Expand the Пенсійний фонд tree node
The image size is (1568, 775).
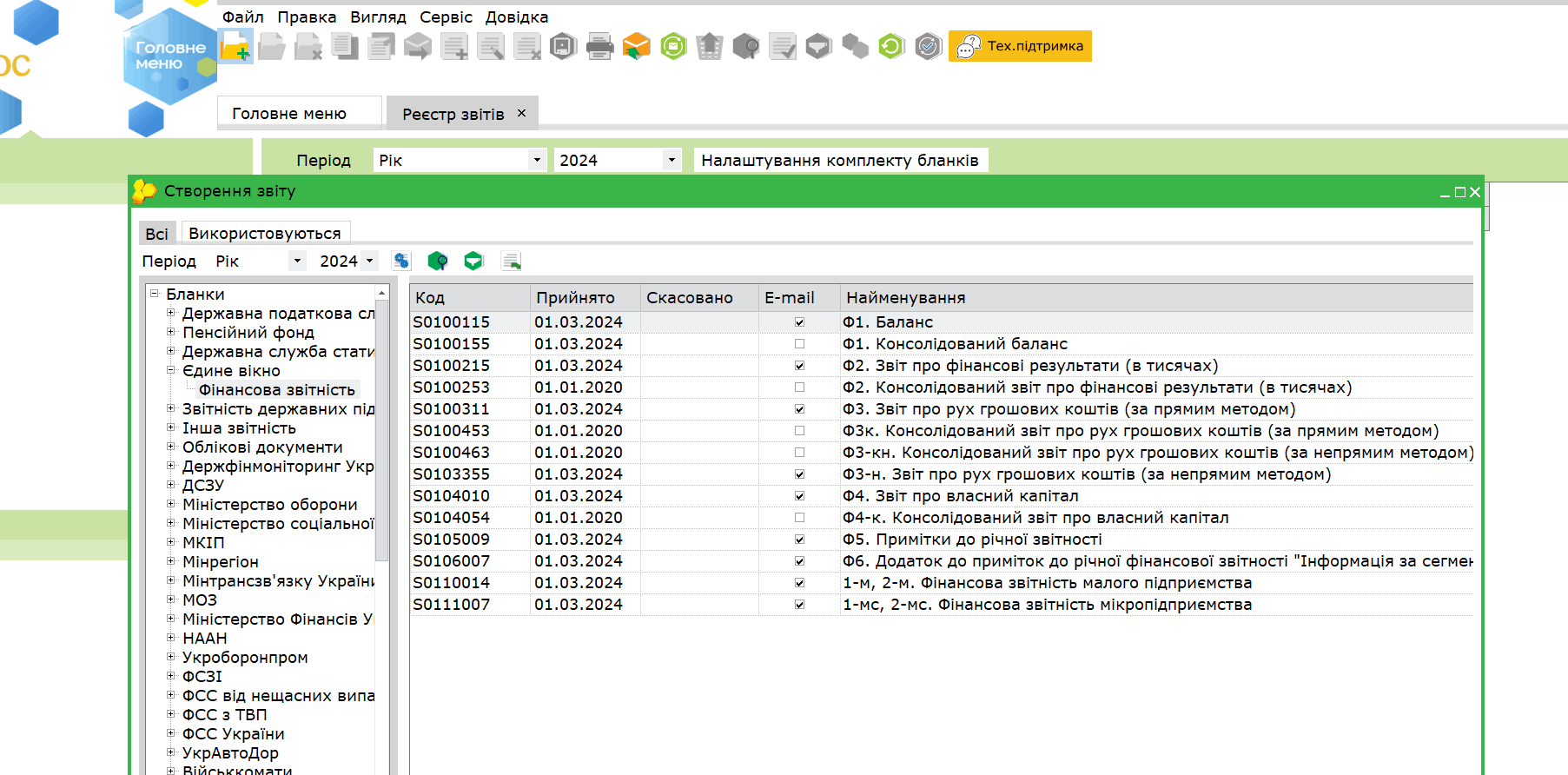[x=171, y=332]
